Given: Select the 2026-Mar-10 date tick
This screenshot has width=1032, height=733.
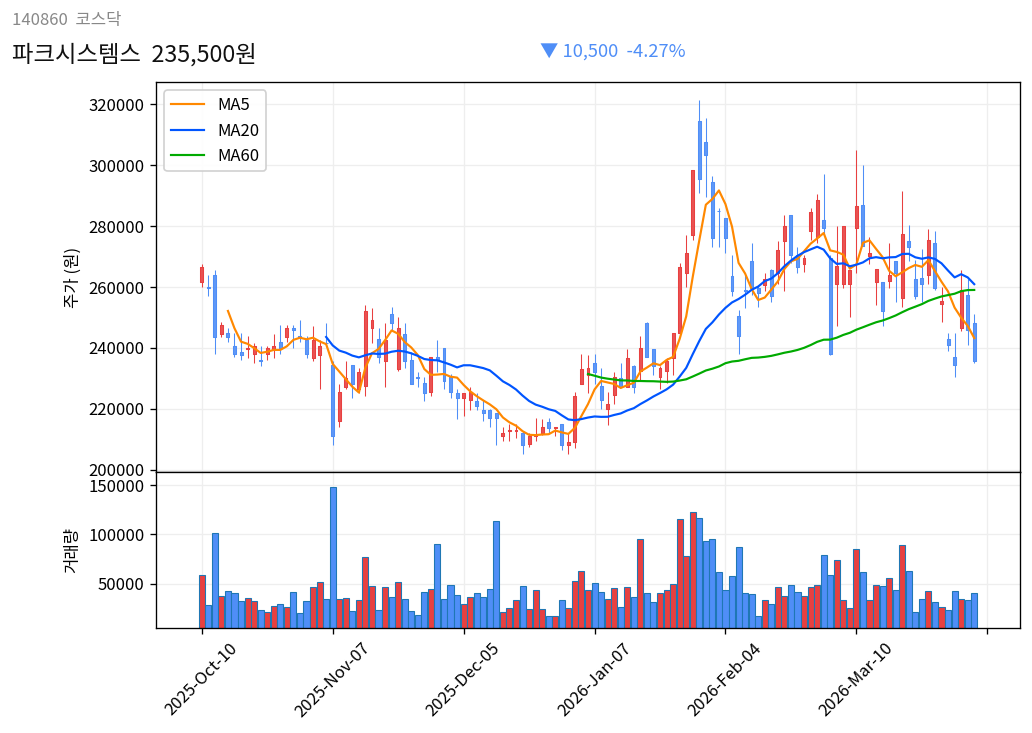Looking at the screenshot, I should click(857, 678).
